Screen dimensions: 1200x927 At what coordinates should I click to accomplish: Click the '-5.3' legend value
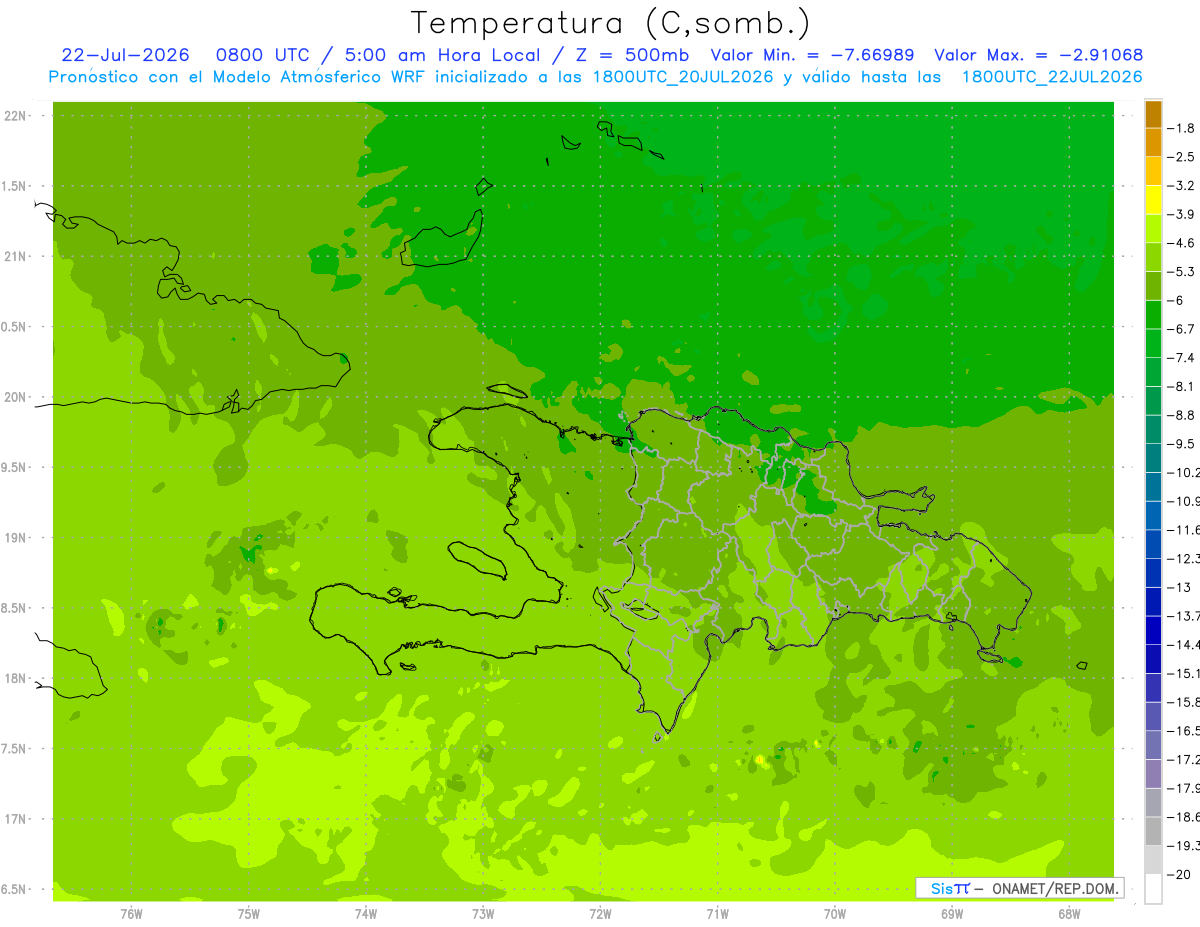coord(1182,272)
